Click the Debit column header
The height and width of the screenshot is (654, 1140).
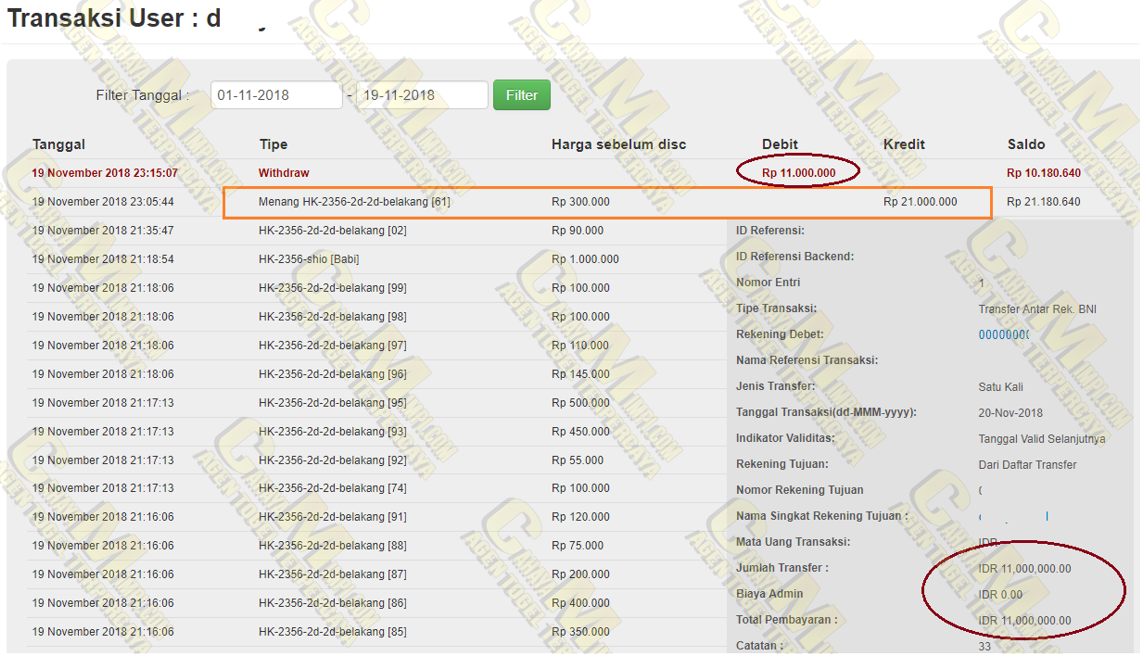(780, 144)
